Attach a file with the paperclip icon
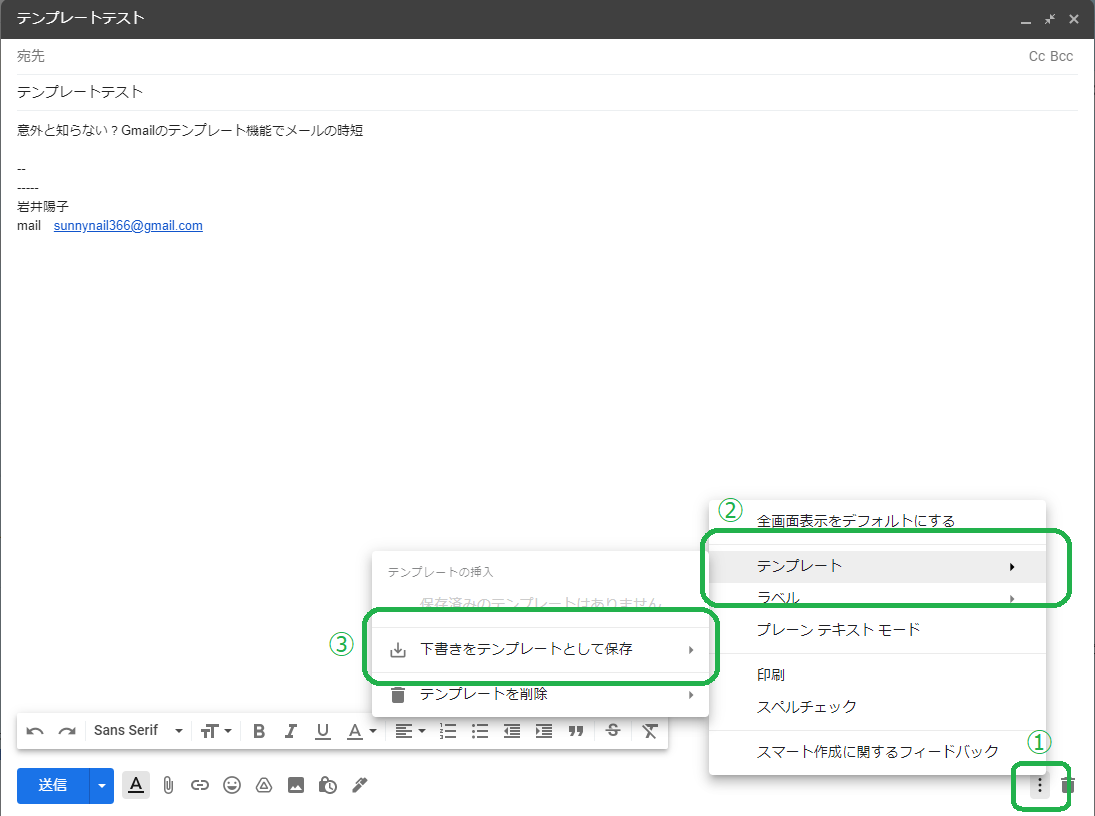1095x816 pixels. pyautogui.click(x=168, y=785)
